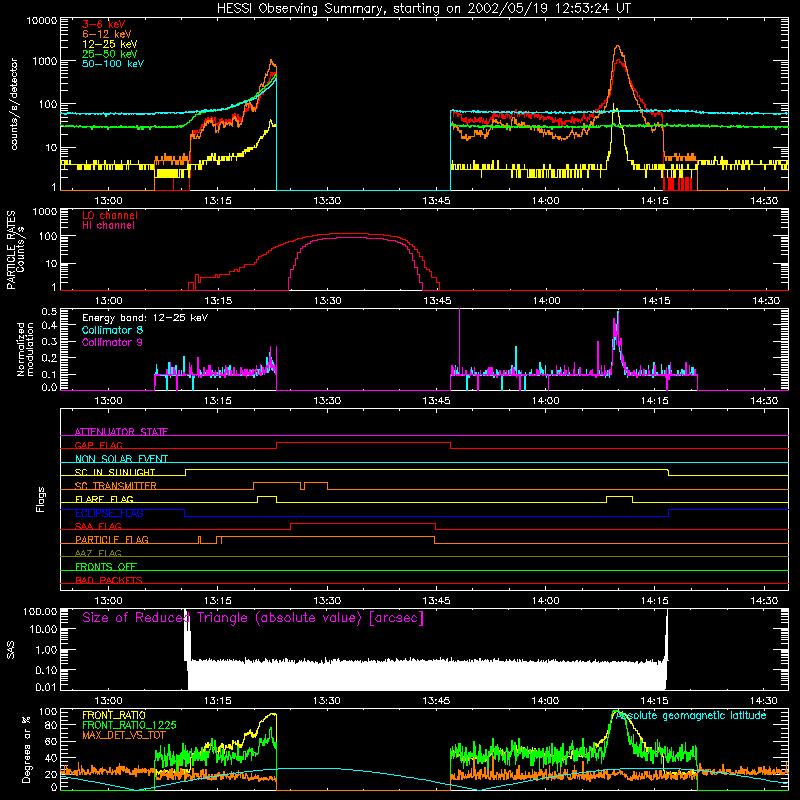Click the 13:45 tick under the SAS panel
The width and height of the screenshot is (800, 800).
436,701
